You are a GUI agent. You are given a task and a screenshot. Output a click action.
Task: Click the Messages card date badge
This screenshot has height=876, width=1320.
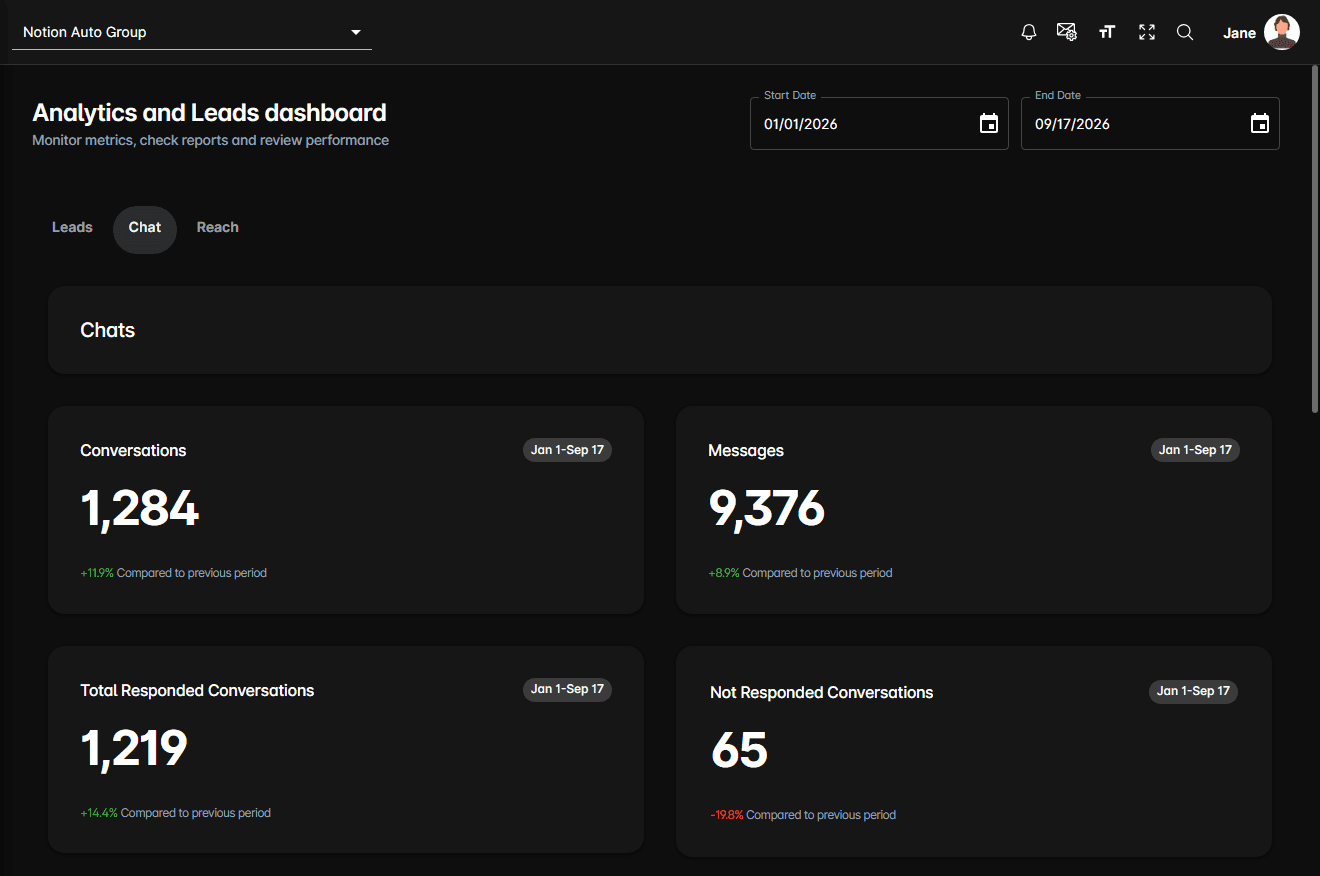pyautogui.click(x=1195, y=450)
